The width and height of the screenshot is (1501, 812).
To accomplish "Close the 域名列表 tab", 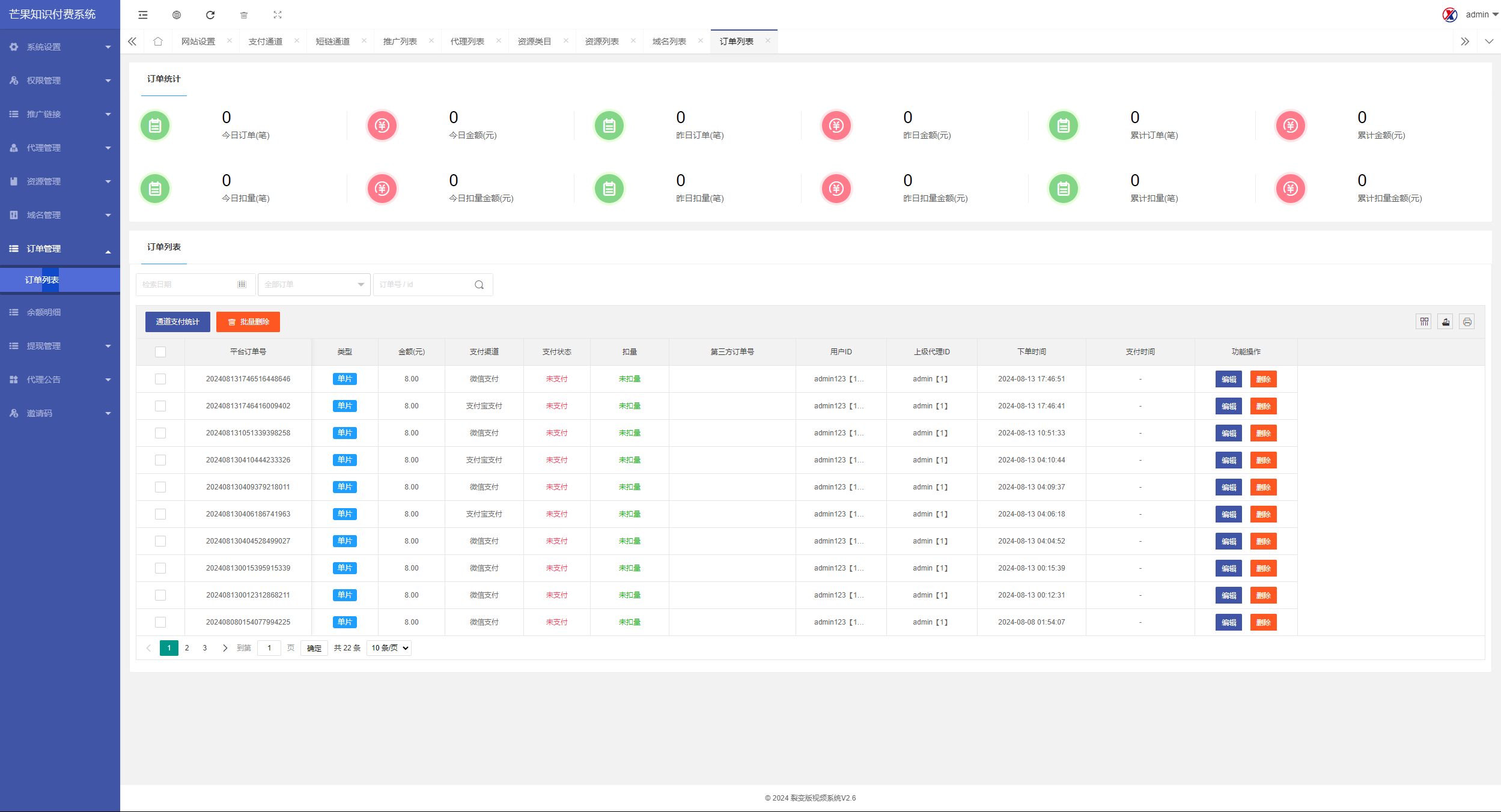I will pos(701,41).
